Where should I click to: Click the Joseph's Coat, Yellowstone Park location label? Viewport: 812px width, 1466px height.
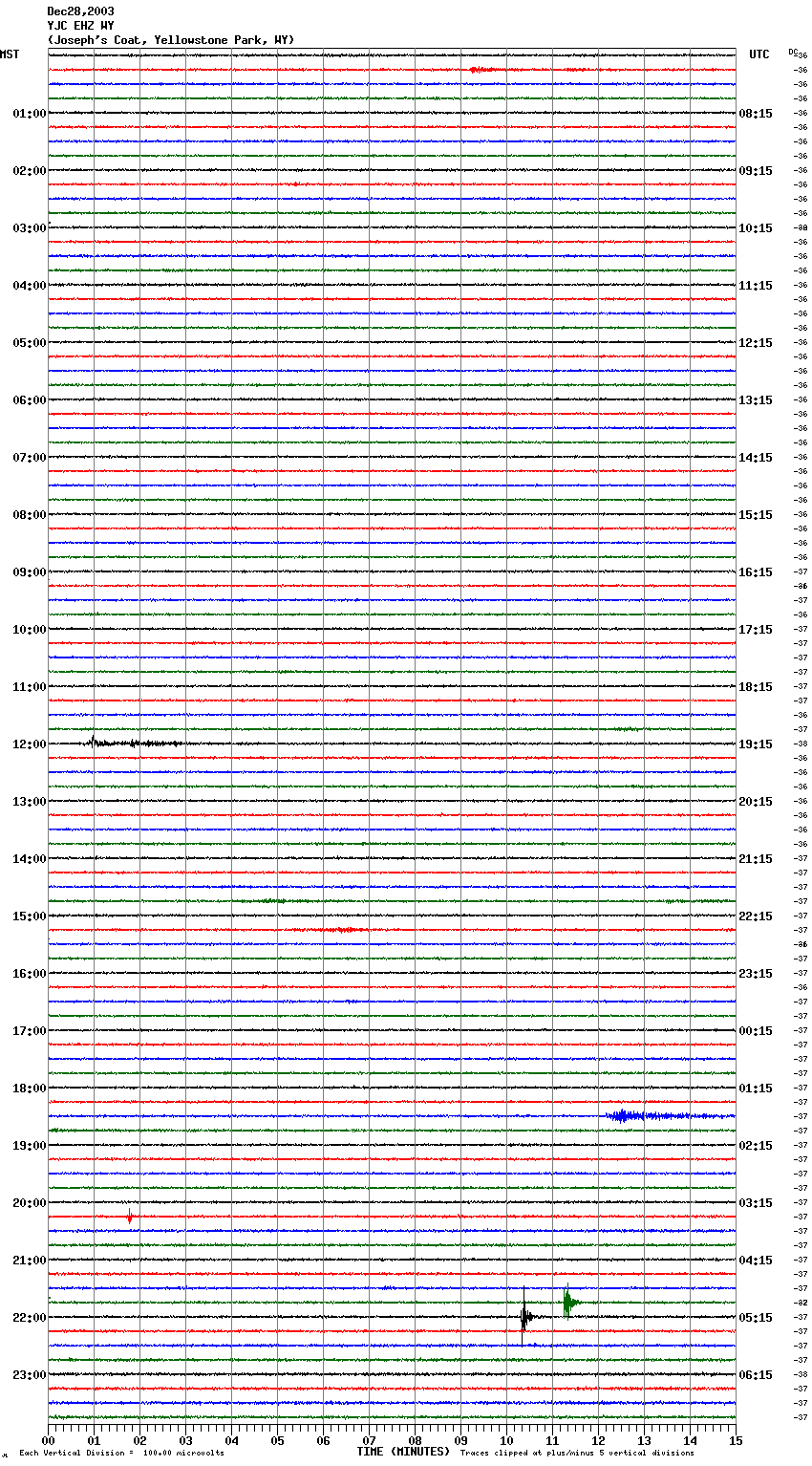tap(171, 40)
